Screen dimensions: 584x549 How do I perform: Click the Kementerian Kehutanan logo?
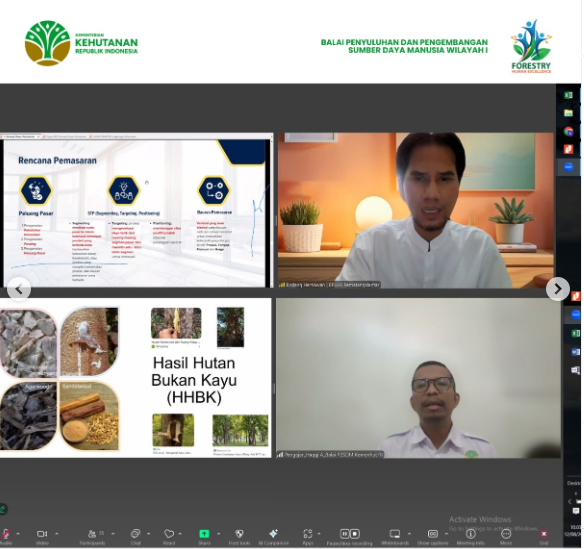[x=81, y=43]
